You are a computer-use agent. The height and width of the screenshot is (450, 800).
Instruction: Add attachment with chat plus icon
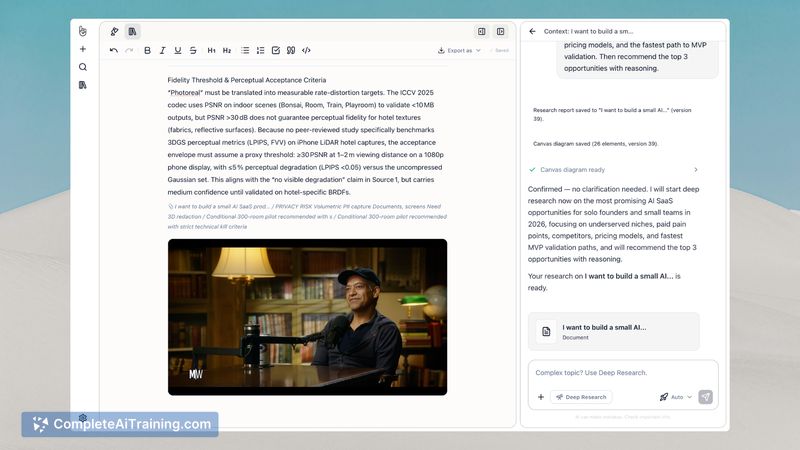pos(541,397)
